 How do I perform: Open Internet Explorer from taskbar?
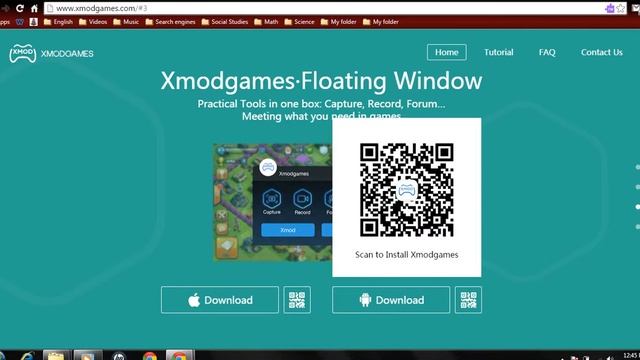(27, 356)
